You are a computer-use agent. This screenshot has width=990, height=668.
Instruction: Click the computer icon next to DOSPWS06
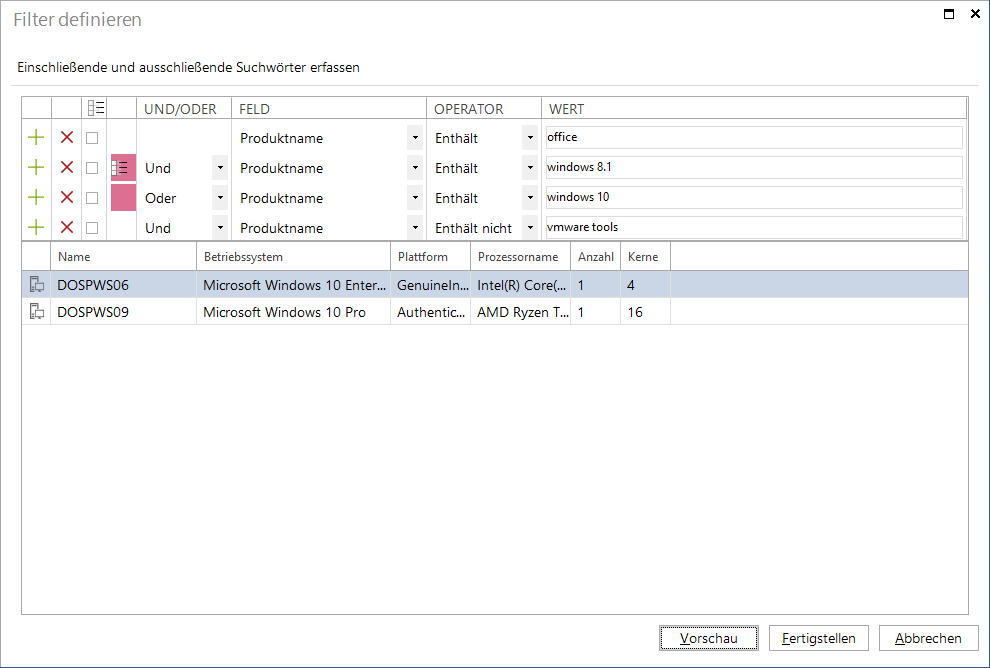click(x=37, y=285)
